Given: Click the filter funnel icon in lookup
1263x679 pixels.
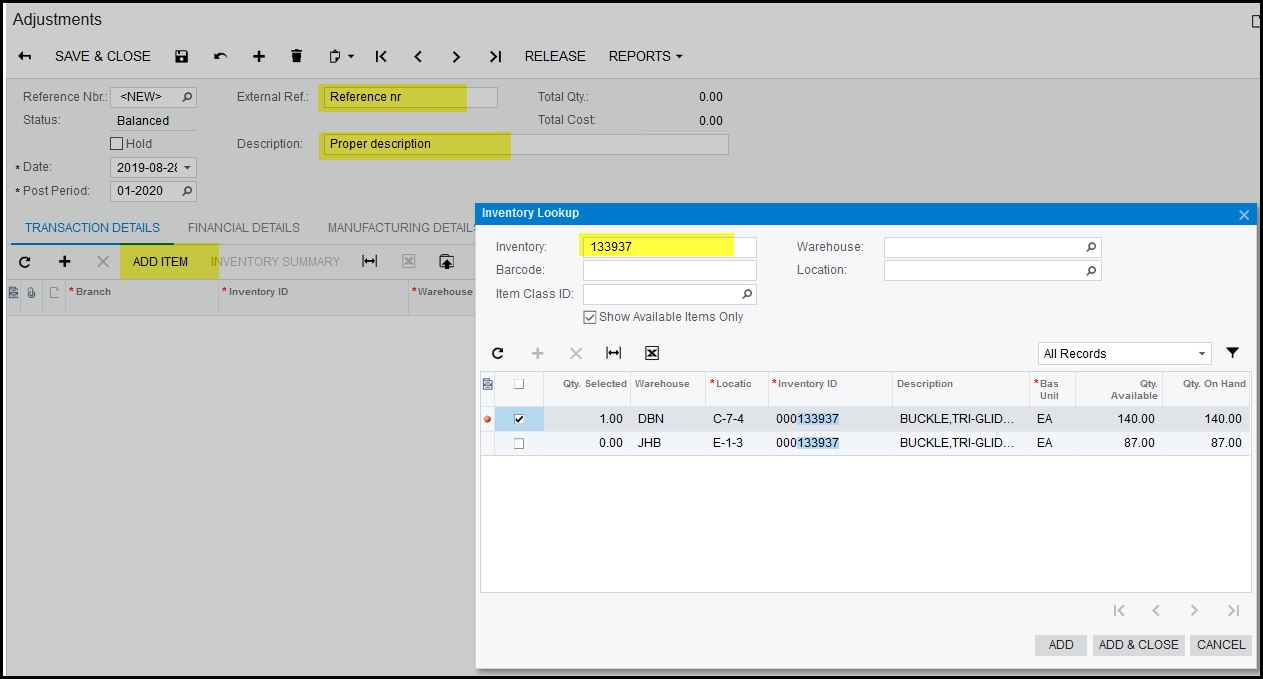Looking at the screenshot, I should tap(1233, 353).
